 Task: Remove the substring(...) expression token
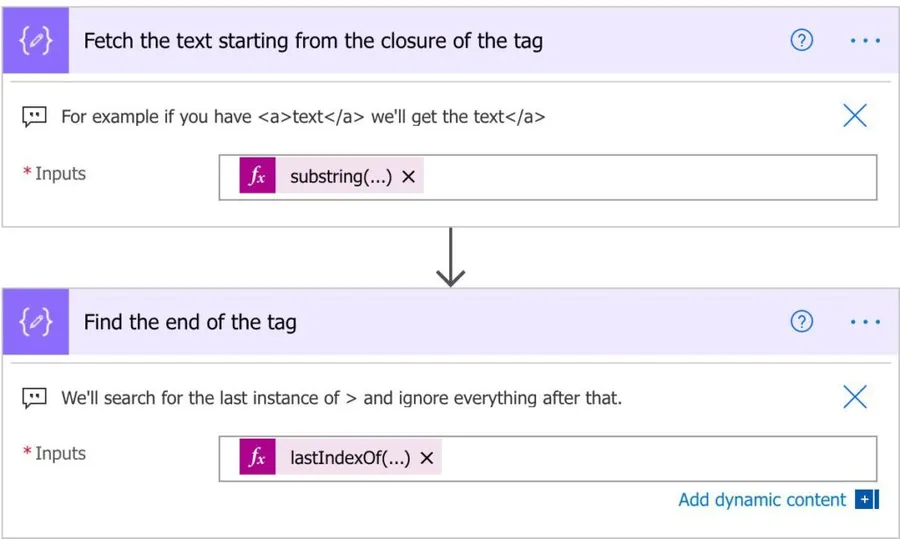pyautogui.click(x=408, y=177)
